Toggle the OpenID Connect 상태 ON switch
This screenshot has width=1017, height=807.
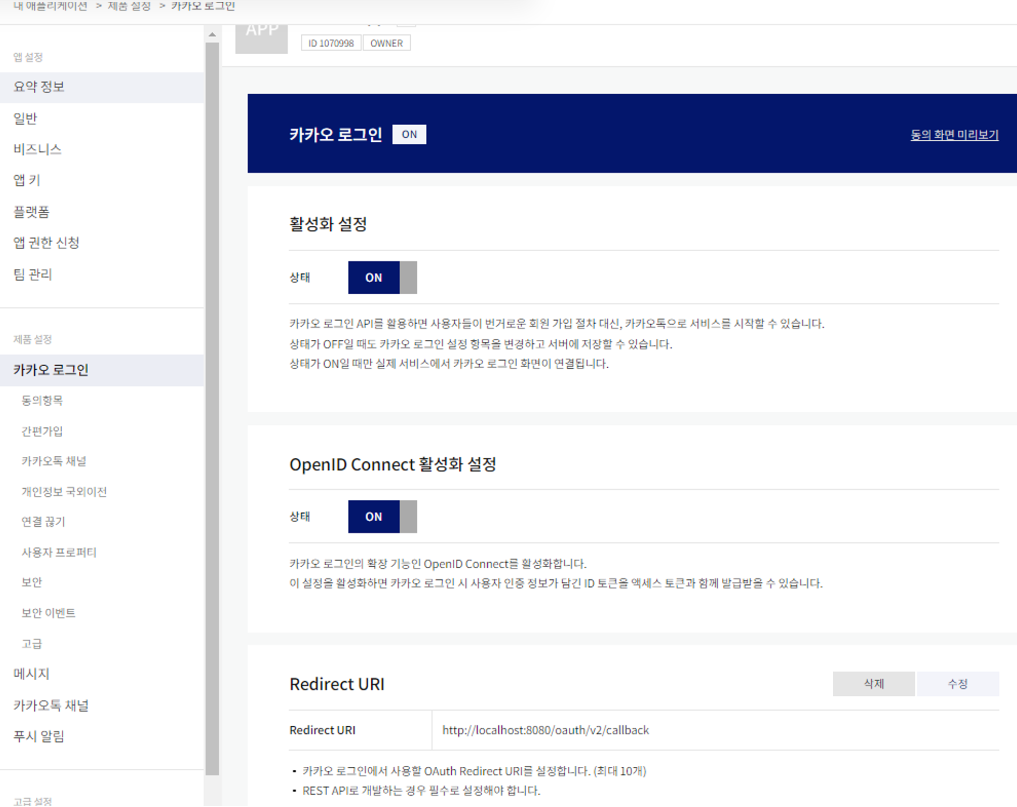[x=382, y=516]
